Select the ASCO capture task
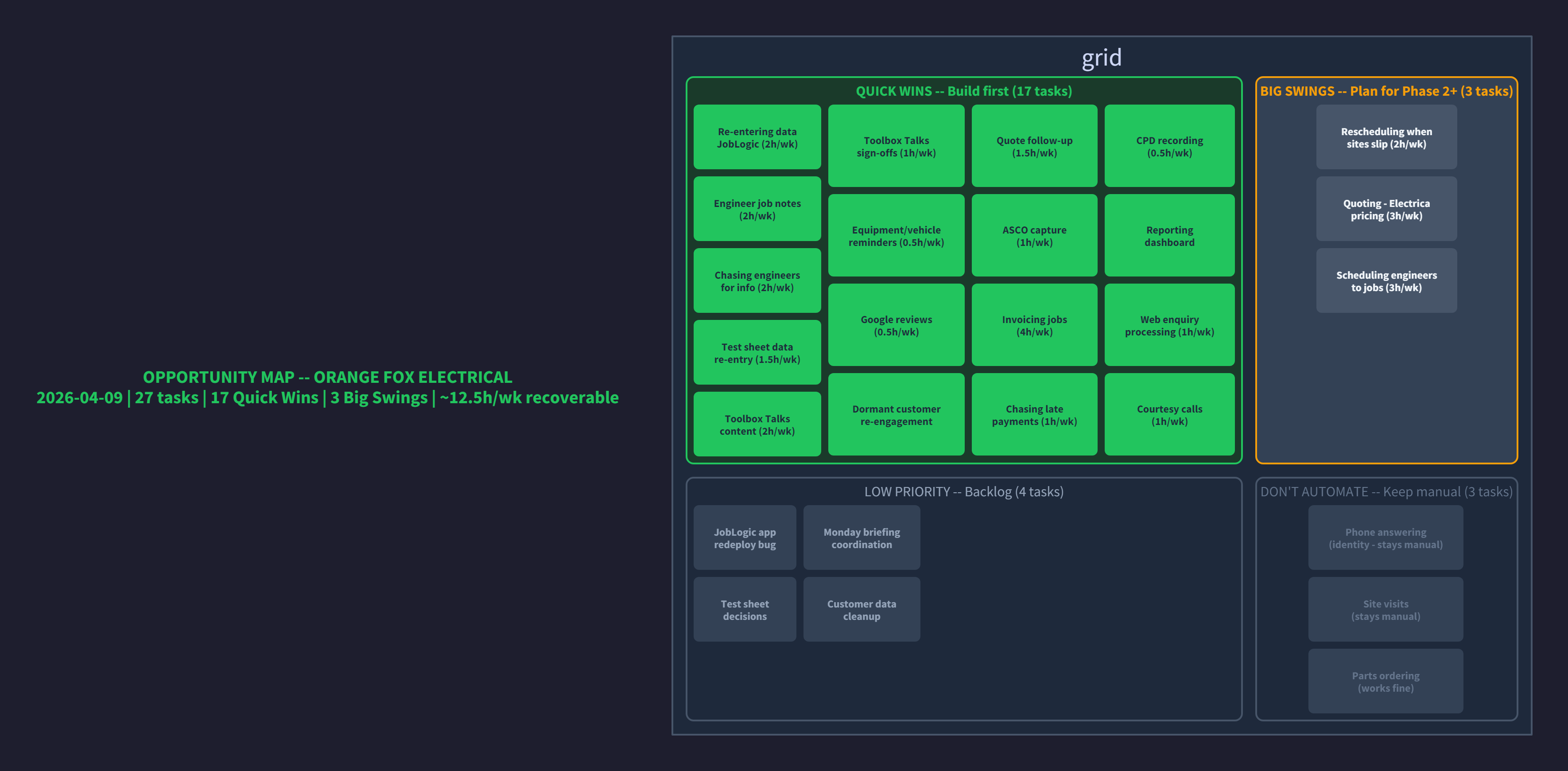 [1034, 236]
